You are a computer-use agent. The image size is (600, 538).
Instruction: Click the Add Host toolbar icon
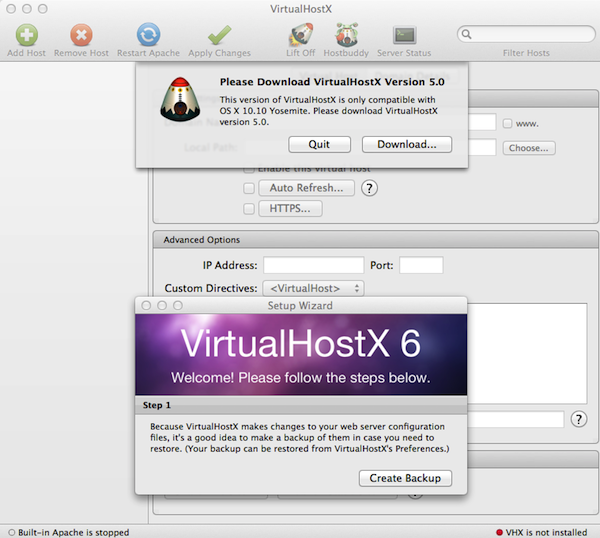tap(26, 35)
